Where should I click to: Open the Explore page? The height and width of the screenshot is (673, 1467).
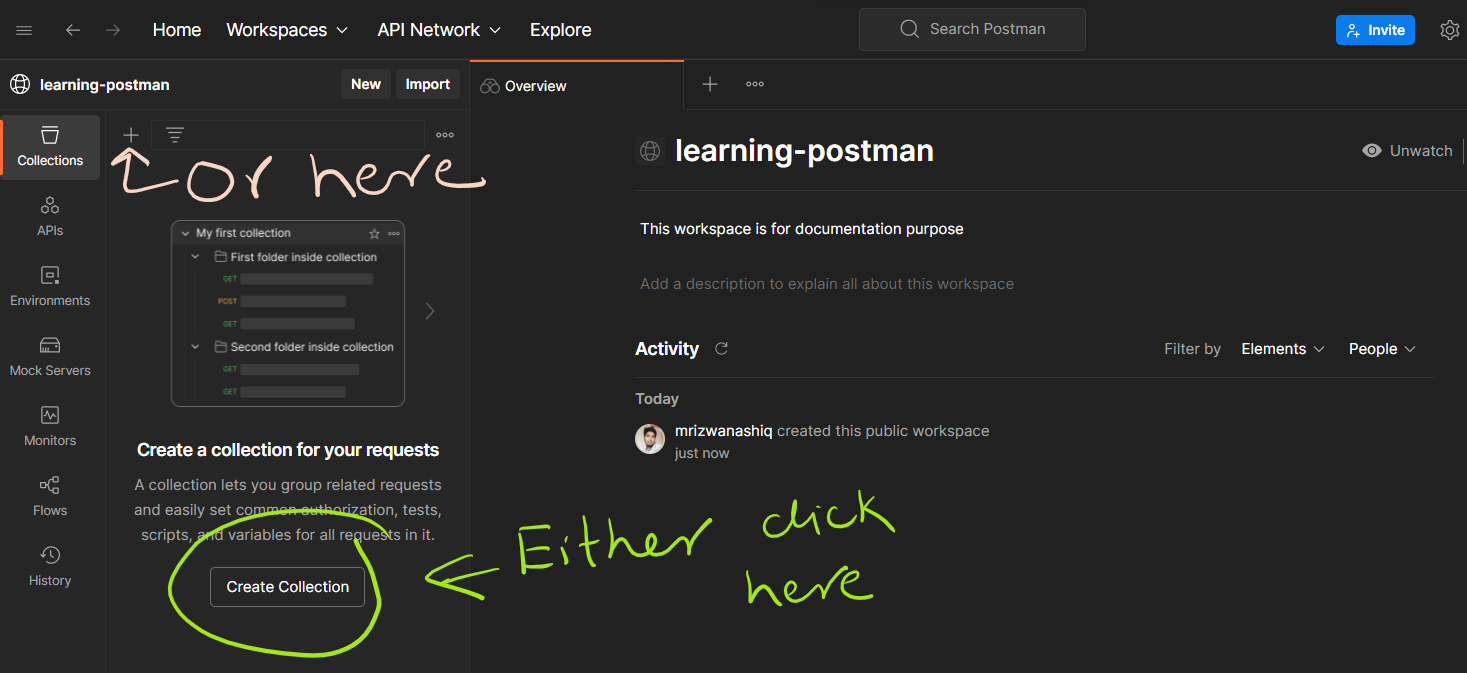[560, 30]
